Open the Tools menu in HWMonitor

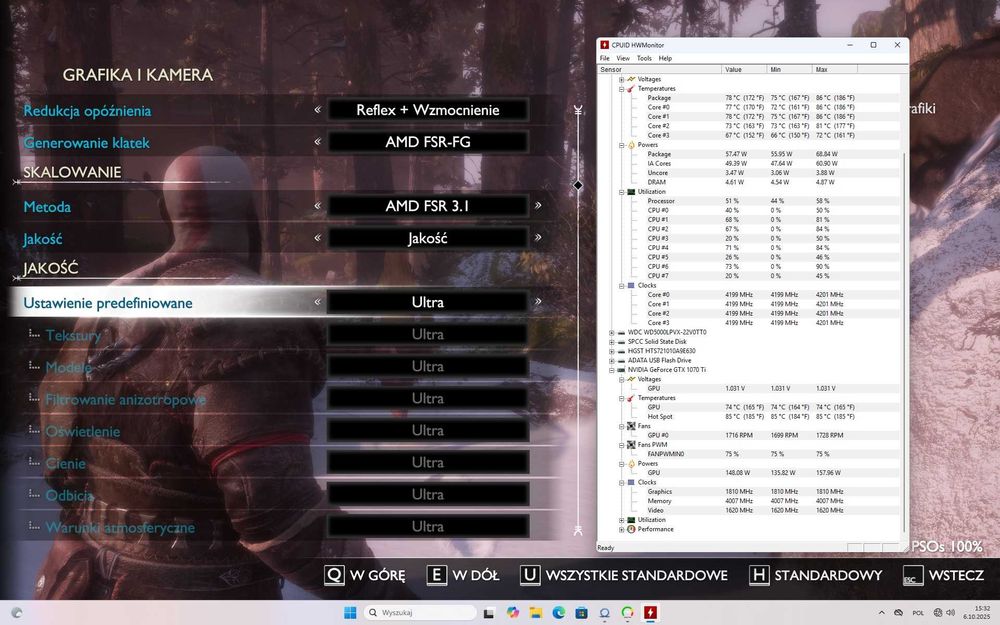point(644,58)
